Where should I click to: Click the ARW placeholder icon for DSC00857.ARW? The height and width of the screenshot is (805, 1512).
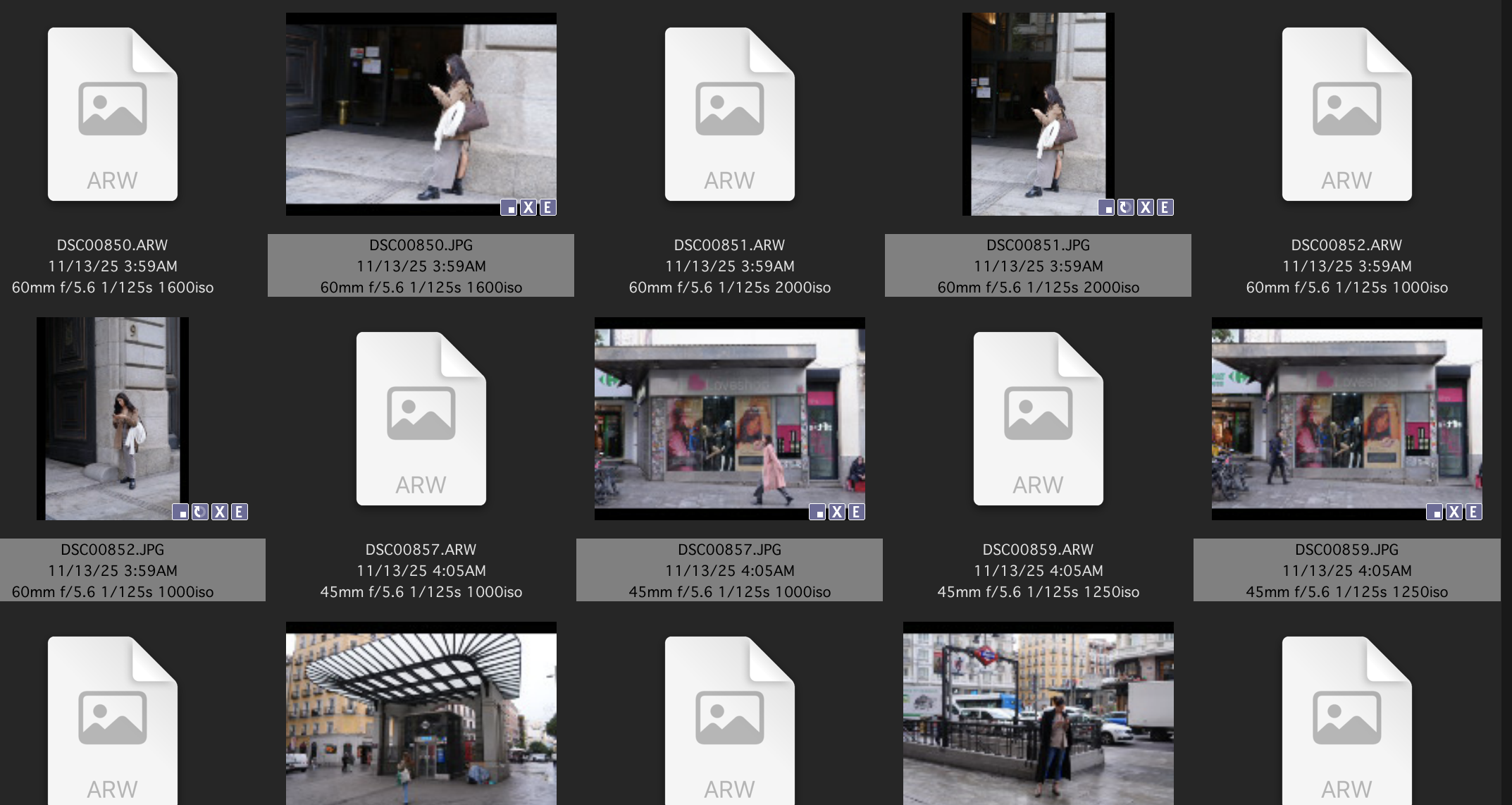click(x=421, y=419)
